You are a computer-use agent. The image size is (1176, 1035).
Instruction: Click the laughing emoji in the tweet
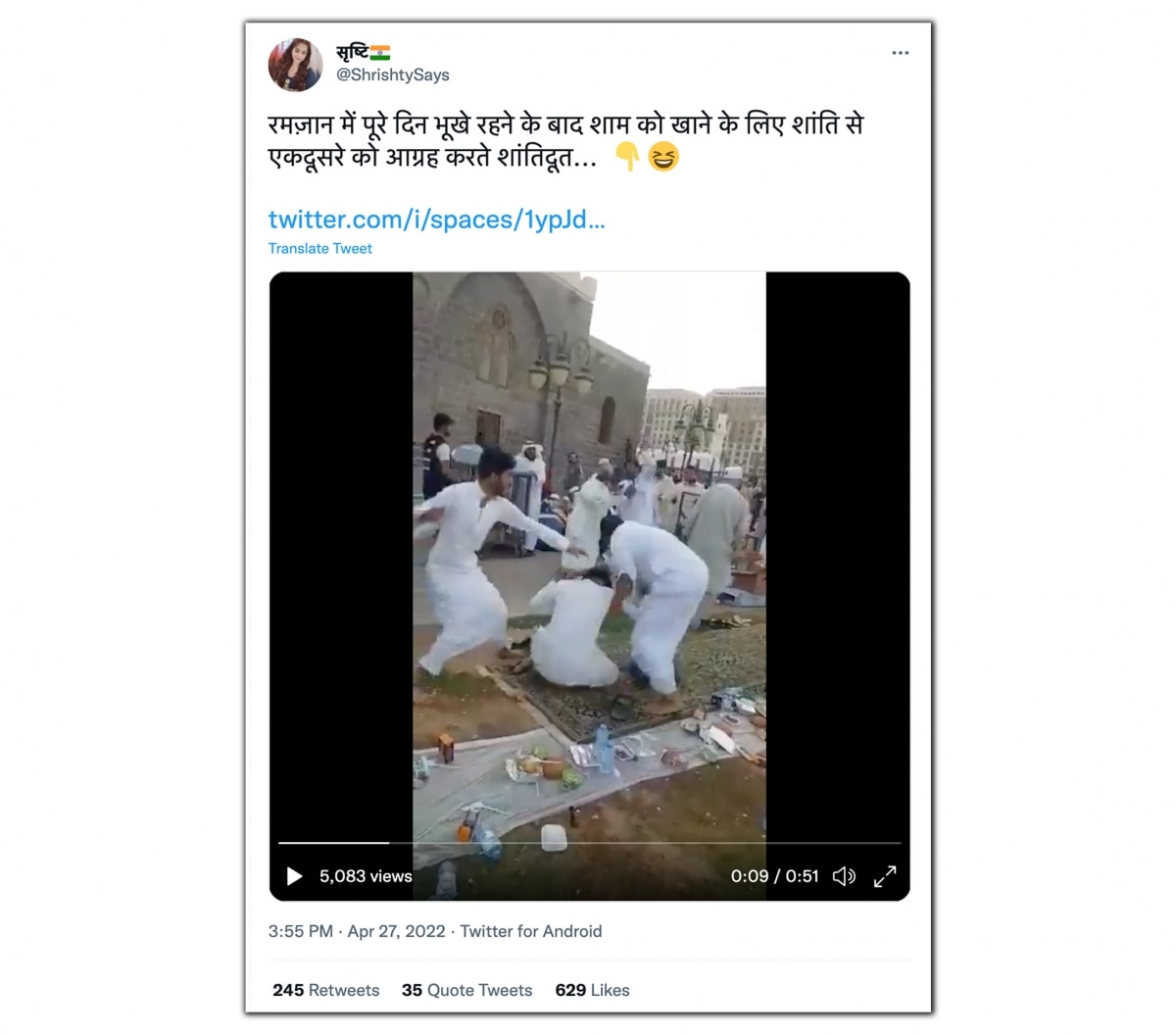[x=663, y=157]
